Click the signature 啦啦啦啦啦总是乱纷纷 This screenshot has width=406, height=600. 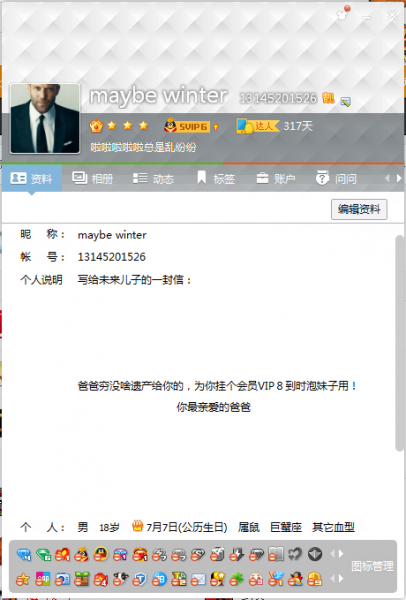click(143, 147)
